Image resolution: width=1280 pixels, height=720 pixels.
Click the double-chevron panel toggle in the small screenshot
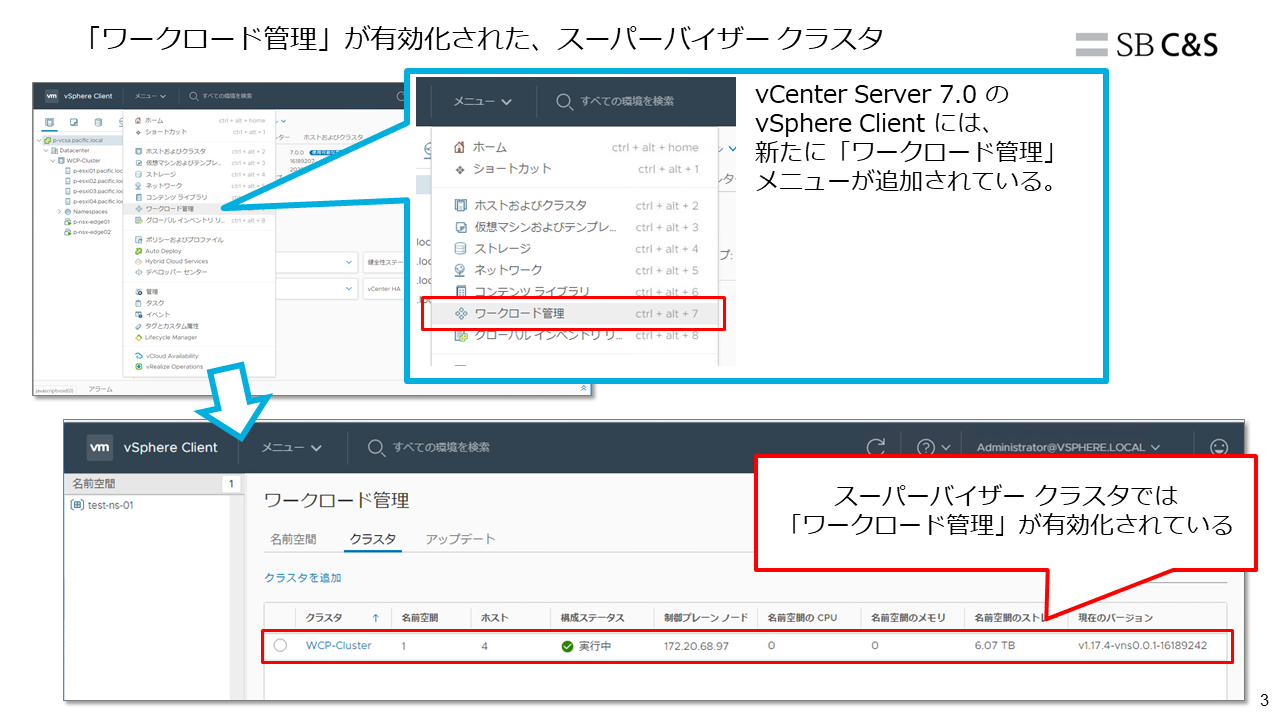click(x=584, y=388)
